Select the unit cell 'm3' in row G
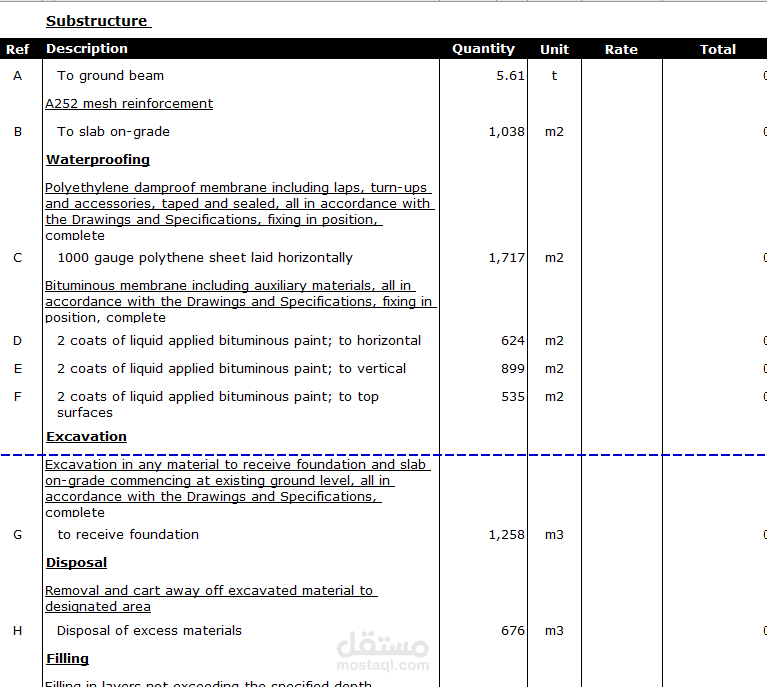Screen dimensions: 767x687 pyautogui.click(x=554, y=534)
